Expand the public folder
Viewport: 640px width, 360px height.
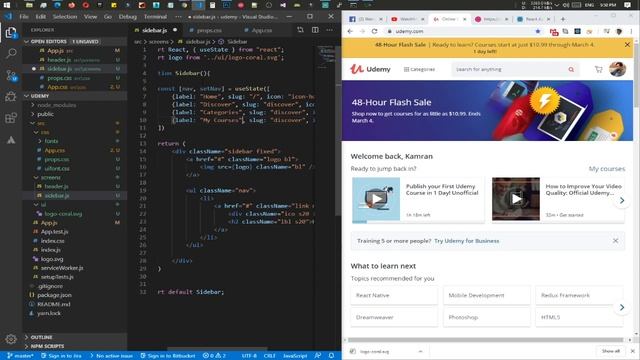coord(42,114)
